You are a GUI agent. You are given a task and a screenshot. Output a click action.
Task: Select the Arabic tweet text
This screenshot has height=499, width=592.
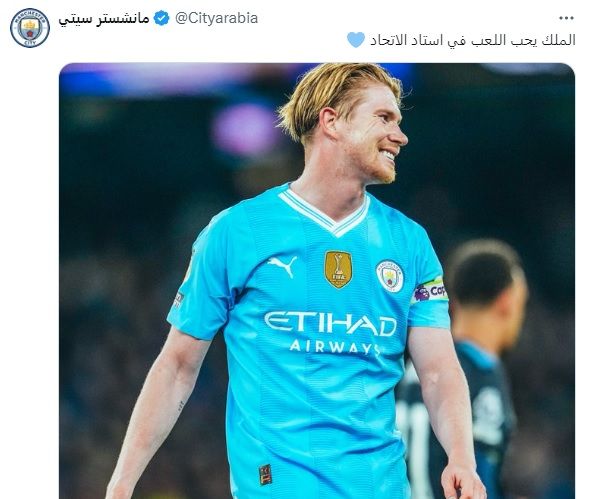473,40
